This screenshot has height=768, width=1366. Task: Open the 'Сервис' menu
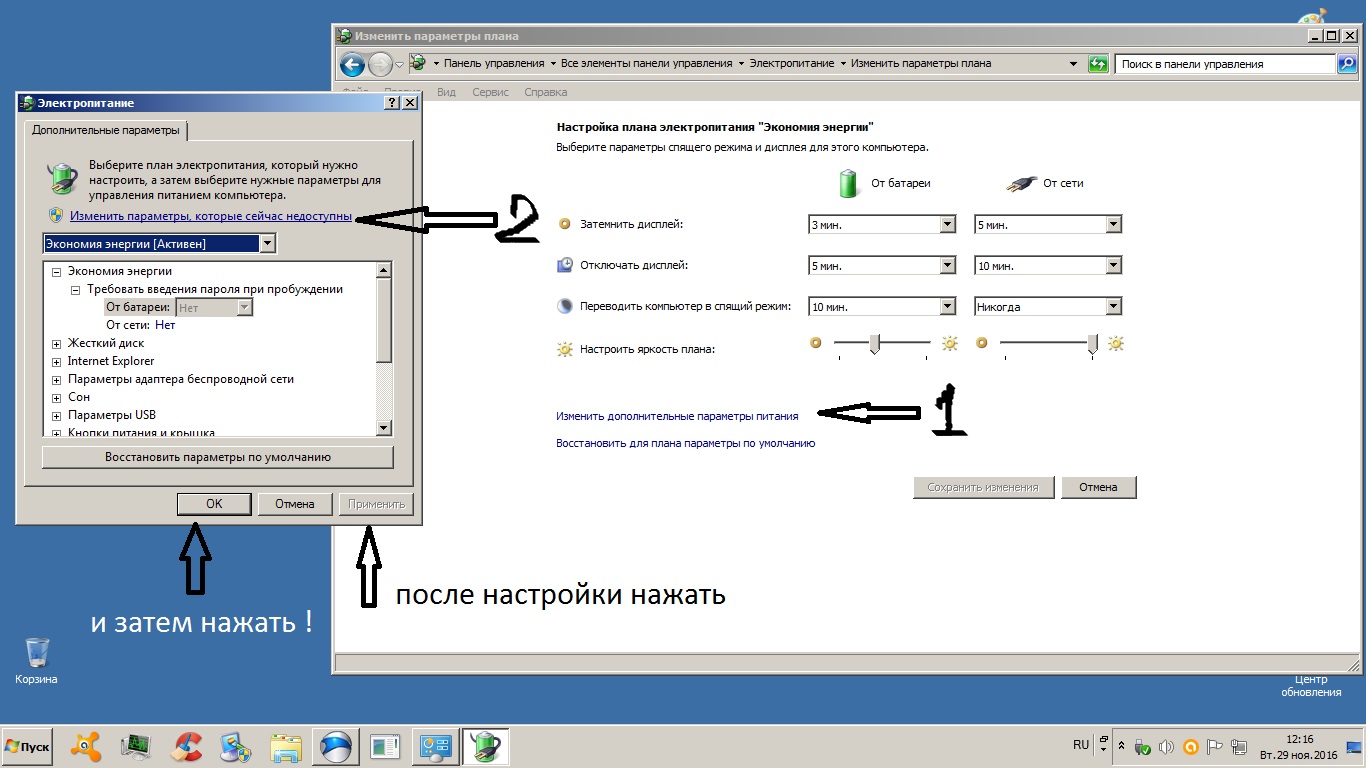[x=490, y=92]
